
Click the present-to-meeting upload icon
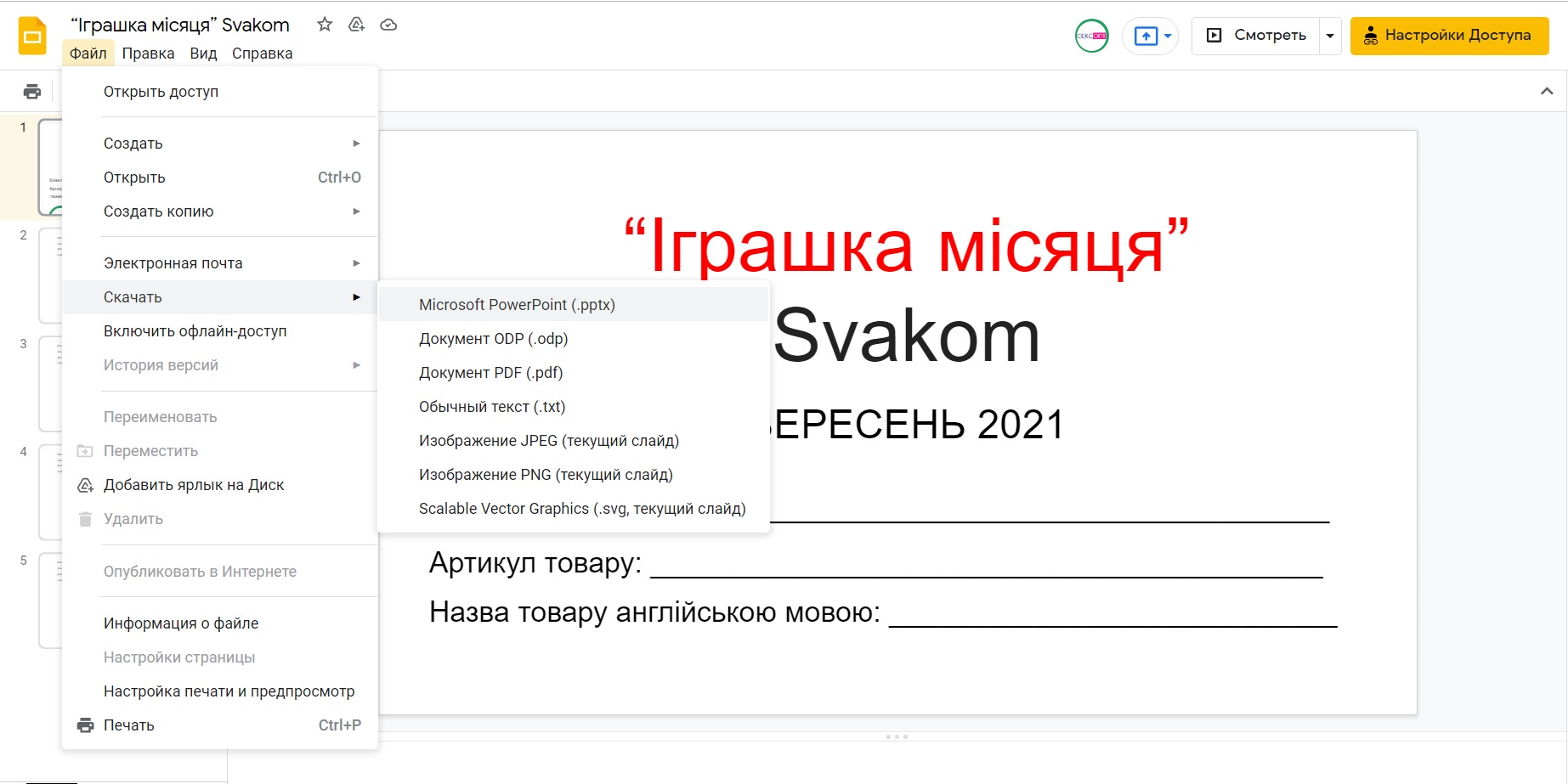pos(1146,36)
